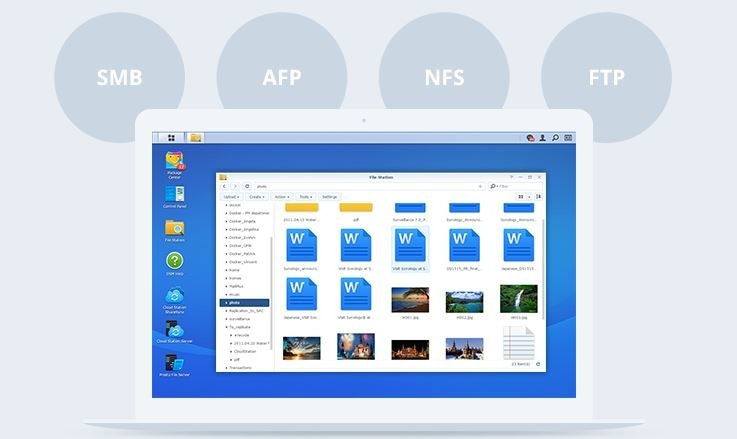Open the Upload dropdown menu
737x439 pixels.
pyautogui.click(x=231, y=197)
